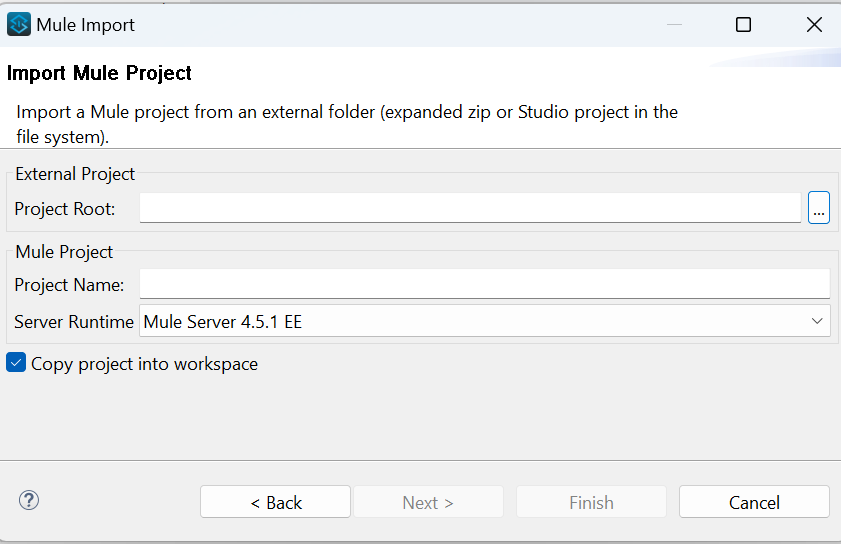Click the Server Runtime label
This screenshot has width=841, height=544.
pyautogui.click(x=74, y=322)
